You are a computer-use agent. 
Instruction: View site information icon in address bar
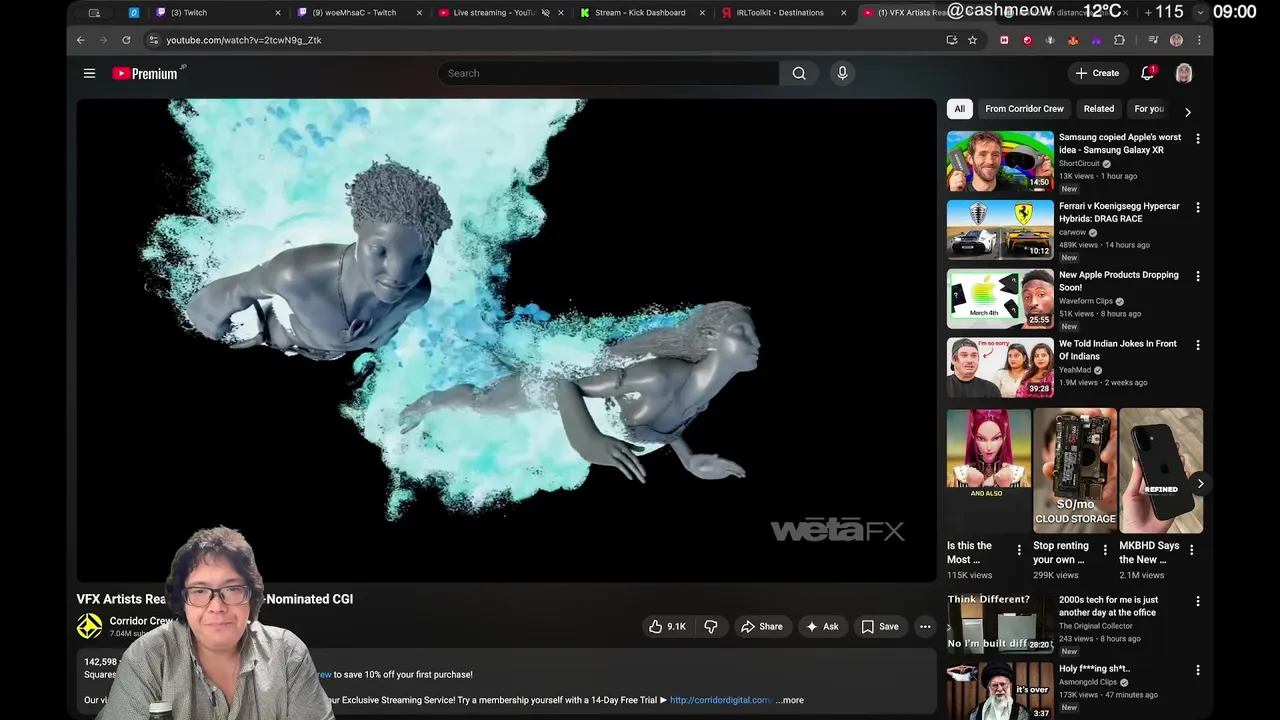click(153, 40)
